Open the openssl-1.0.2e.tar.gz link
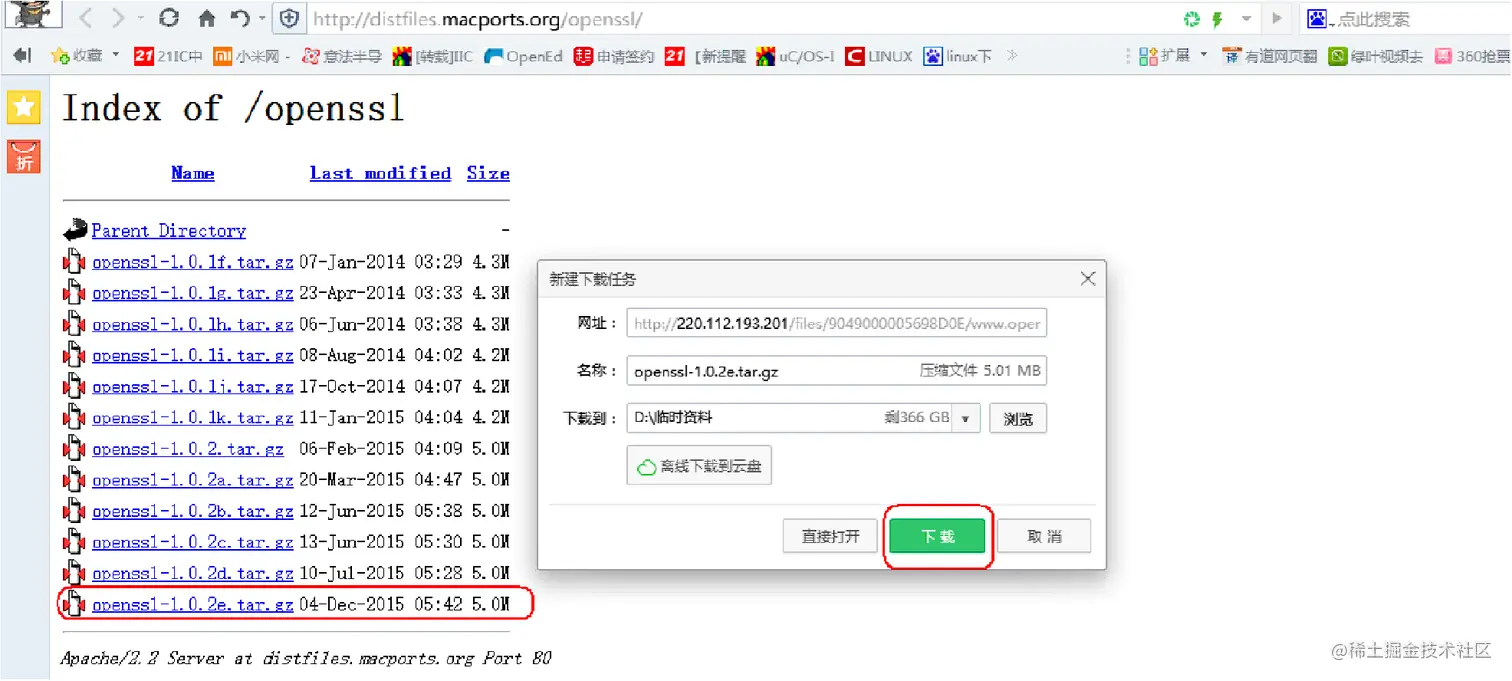Viewport: 1512px width, 681px height. (193, 604)
